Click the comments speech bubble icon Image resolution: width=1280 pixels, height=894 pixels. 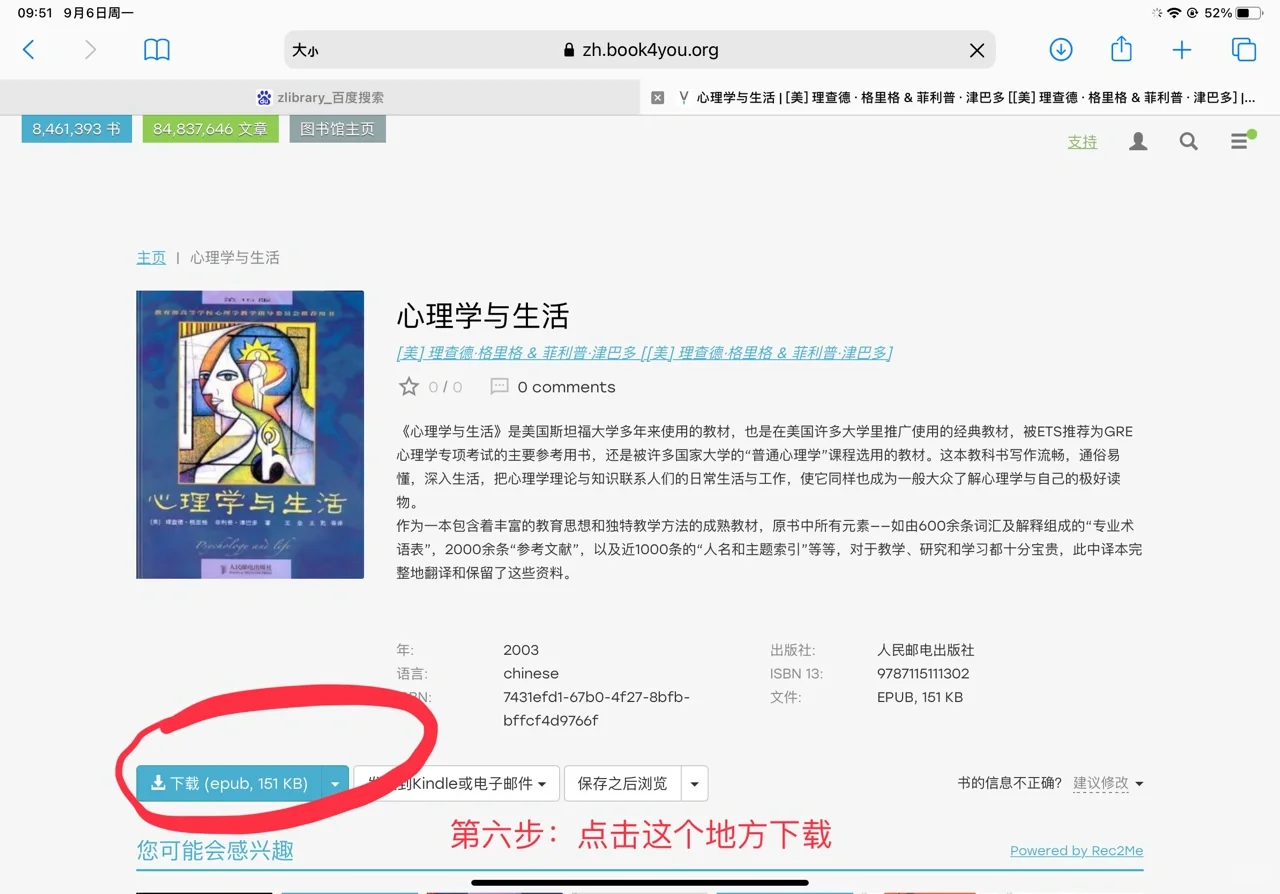pos(499,386)
